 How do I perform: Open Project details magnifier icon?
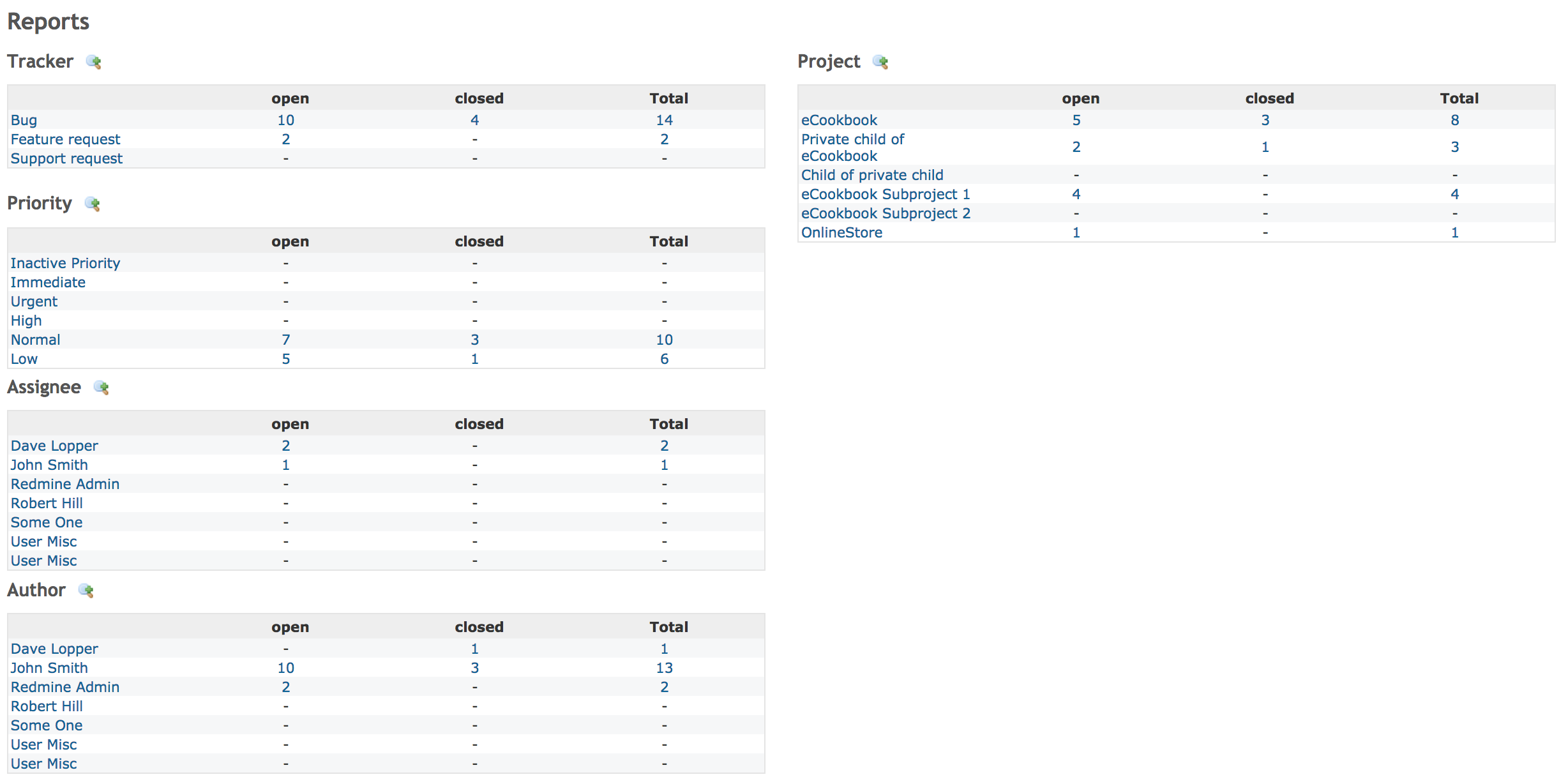point(881,62)
